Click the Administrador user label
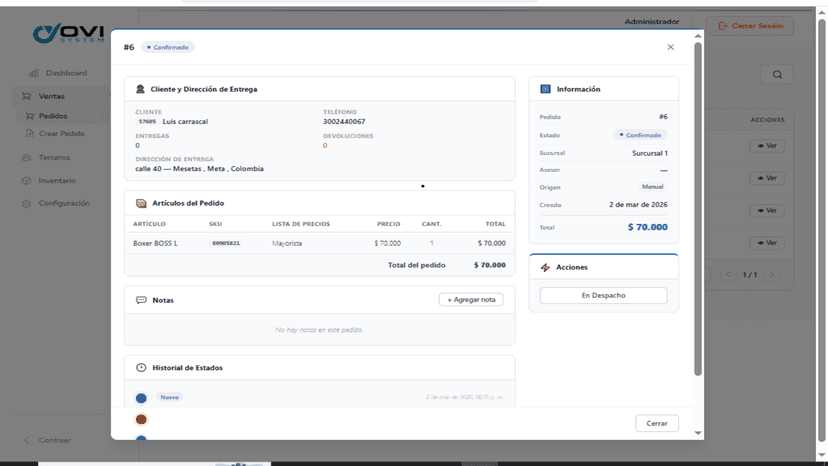 [x=652, y=22]
